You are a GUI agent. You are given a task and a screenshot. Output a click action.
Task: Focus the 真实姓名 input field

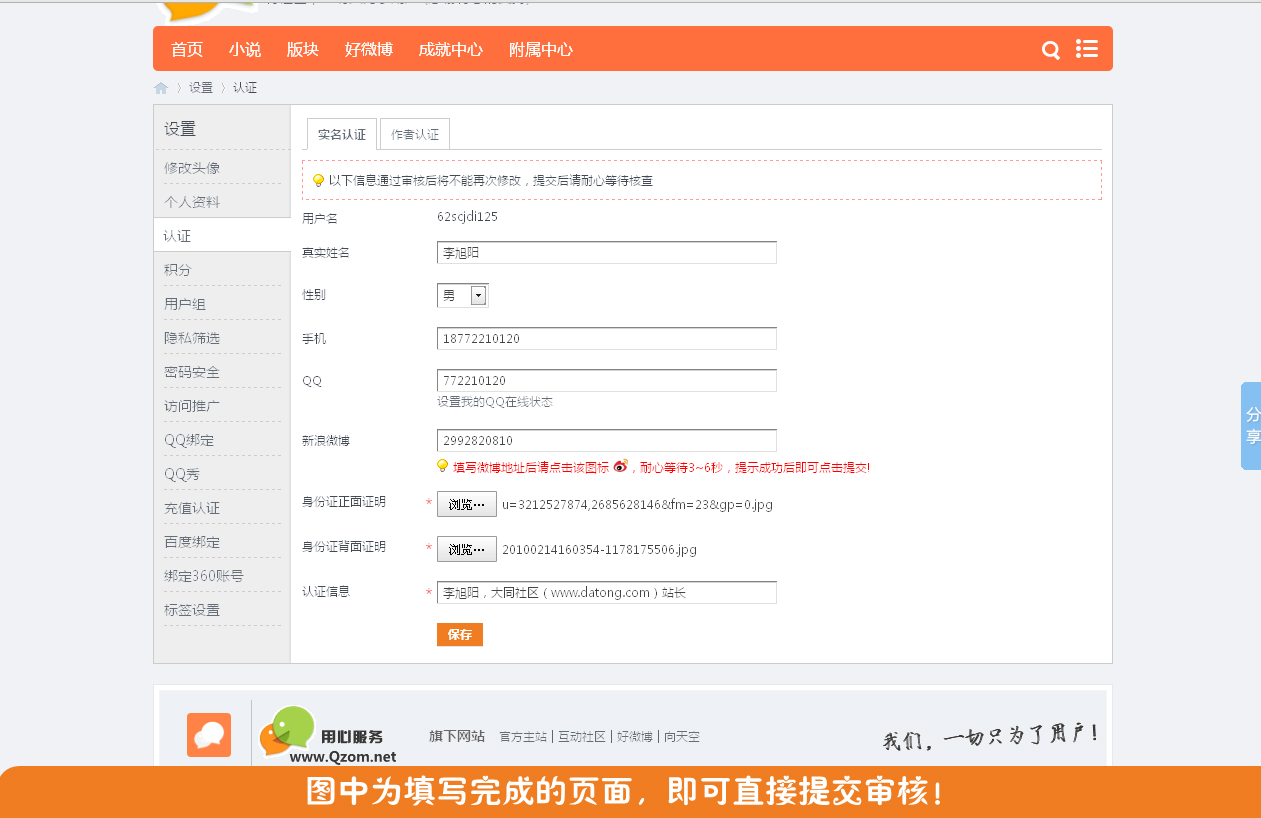pos(606,253)
